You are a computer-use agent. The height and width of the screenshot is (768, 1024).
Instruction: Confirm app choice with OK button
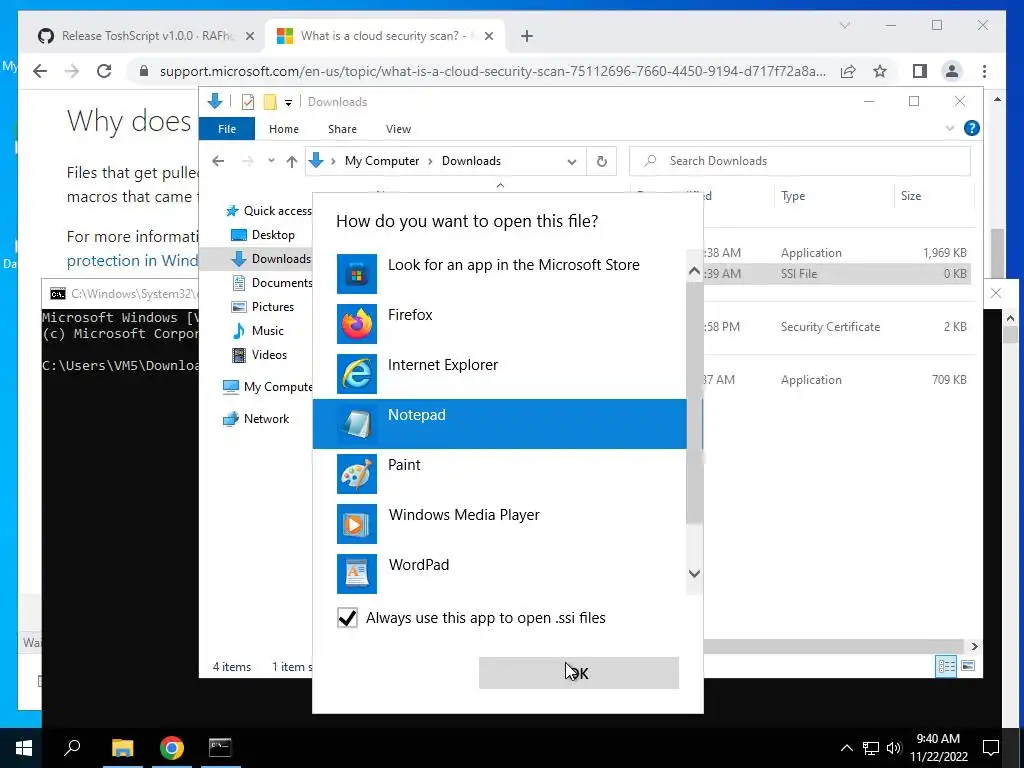coord(579,673)
